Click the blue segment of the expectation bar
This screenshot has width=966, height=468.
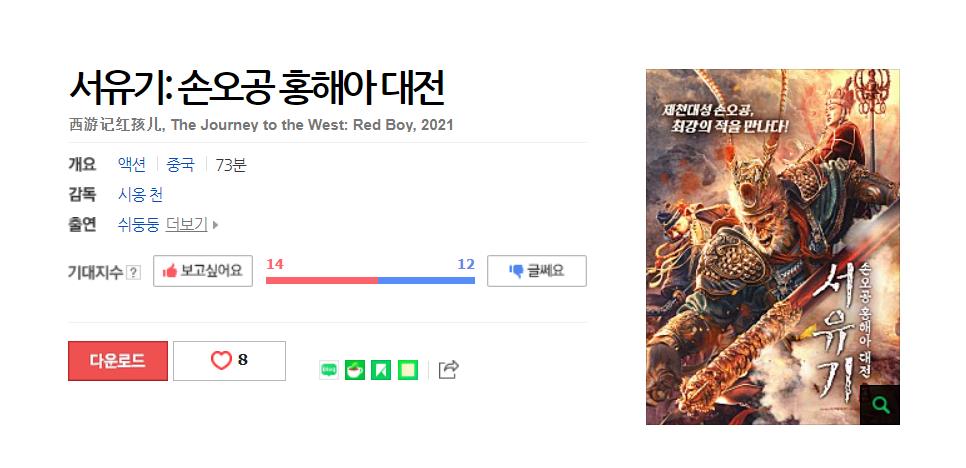click(426, 280)
